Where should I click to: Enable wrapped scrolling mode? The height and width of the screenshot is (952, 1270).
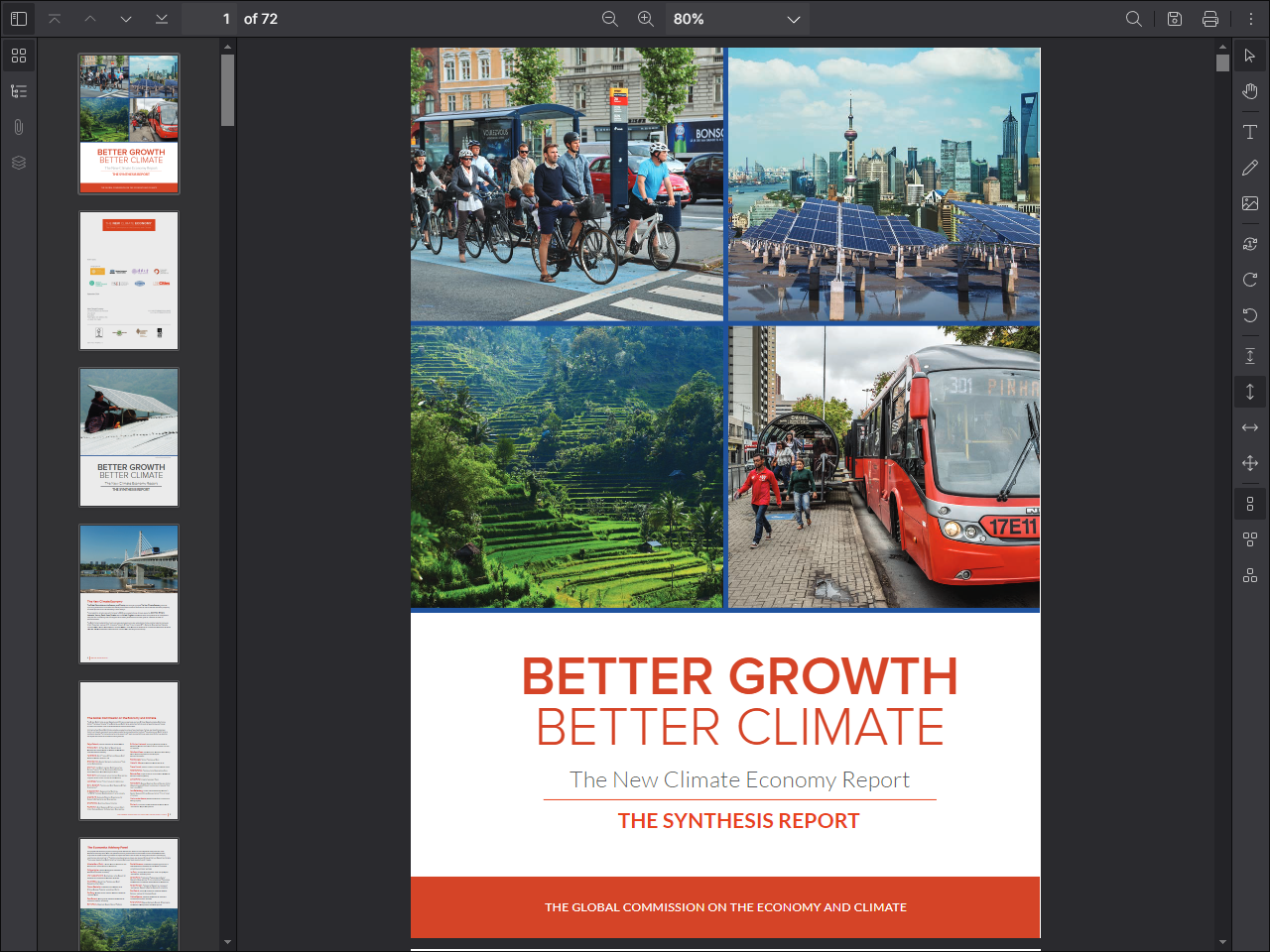click(x=1250, y=463)
